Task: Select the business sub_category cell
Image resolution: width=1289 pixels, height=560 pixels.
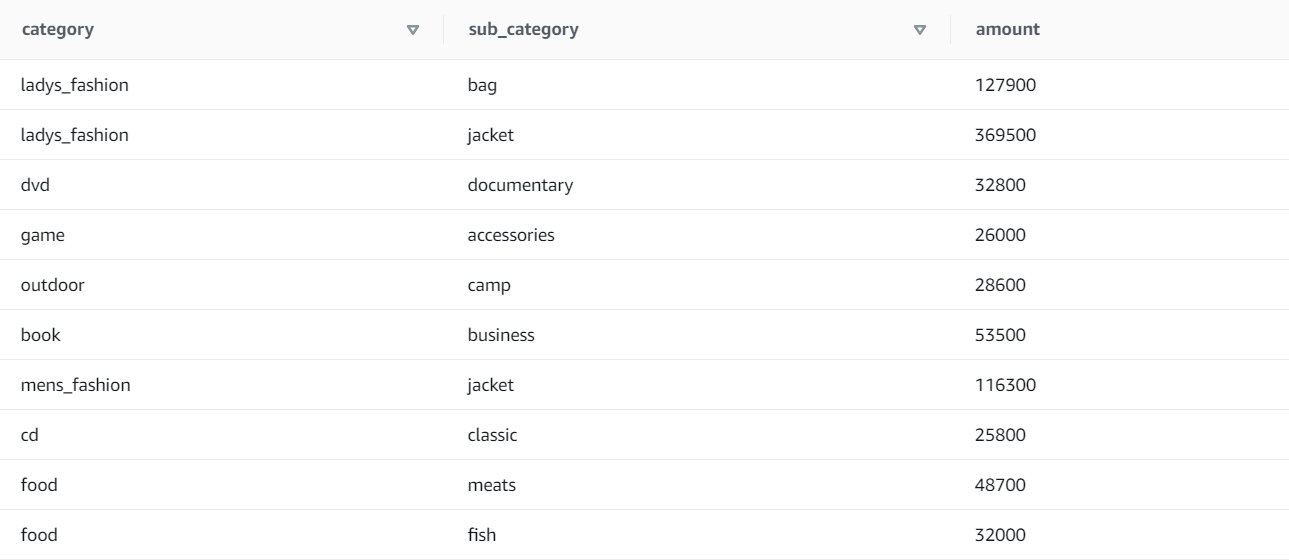Action: click(x=501, y=335)
